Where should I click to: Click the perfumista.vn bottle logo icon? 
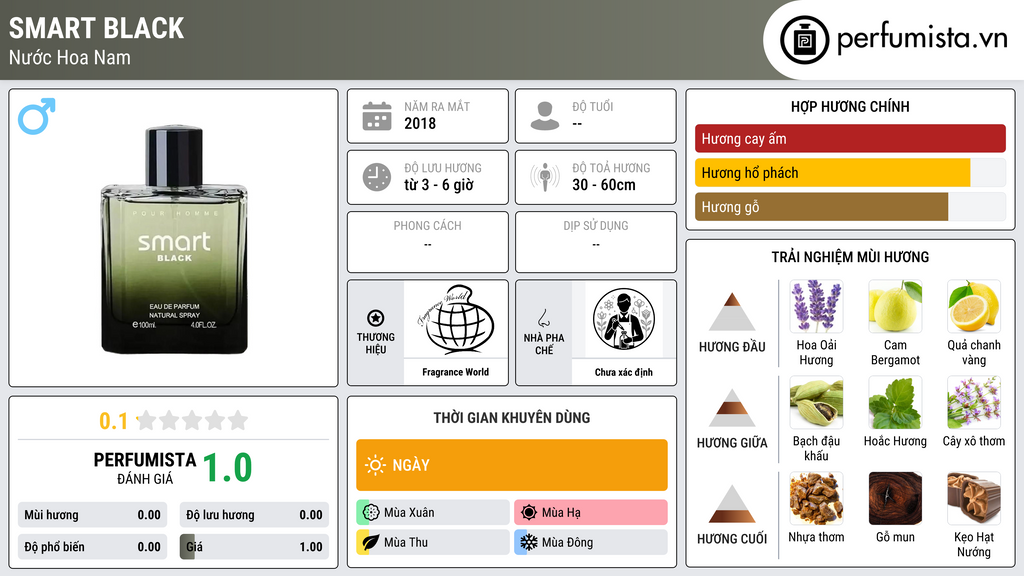pyautogui.click(x=804, y=40)
